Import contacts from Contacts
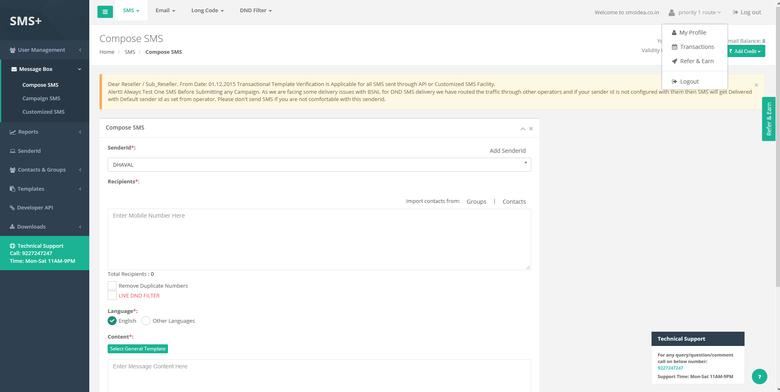The image size is (780, 392). 514,201
